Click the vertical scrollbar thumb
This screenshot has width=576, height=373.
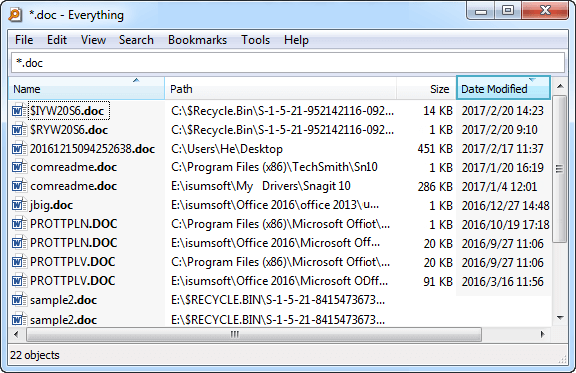coord(560,169)
